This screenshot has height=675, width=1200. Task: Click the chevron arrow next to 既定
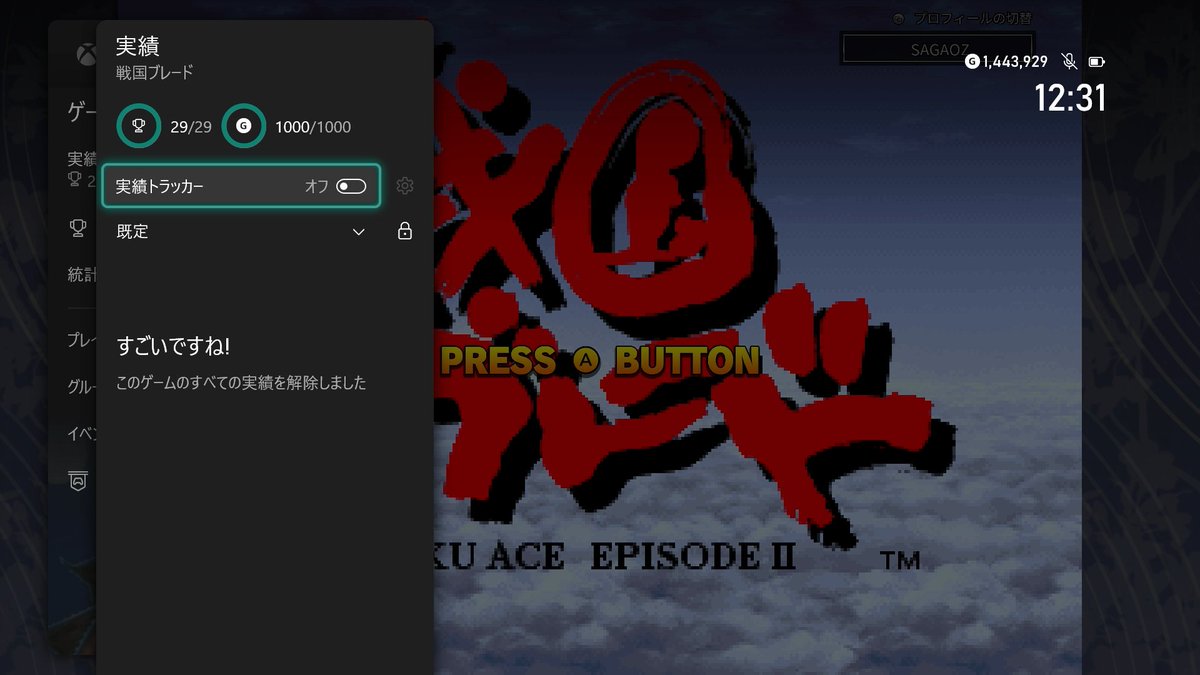click(x=359, y=232)
